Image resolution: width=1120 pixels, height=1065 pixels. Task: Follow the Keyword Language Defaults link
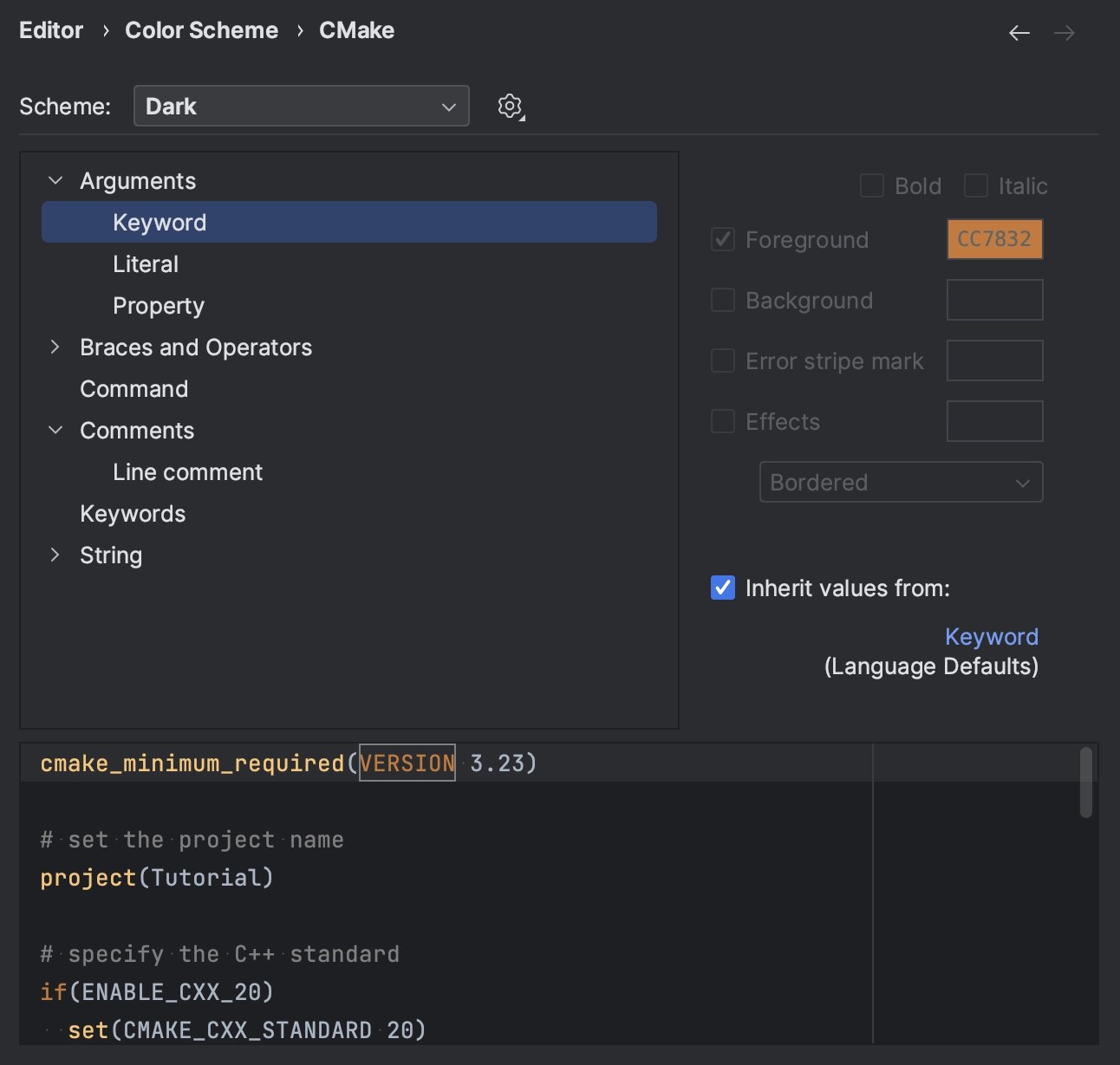[991, 636]
